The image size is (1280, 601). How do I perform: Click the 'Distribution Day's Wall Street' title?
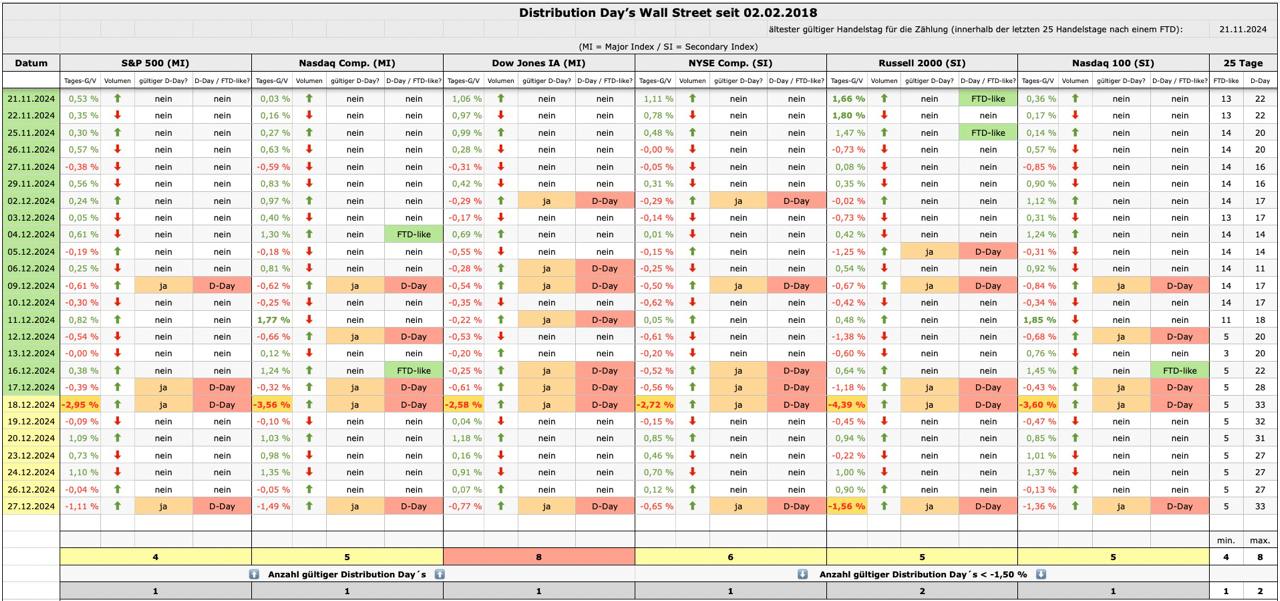[668, 13]
